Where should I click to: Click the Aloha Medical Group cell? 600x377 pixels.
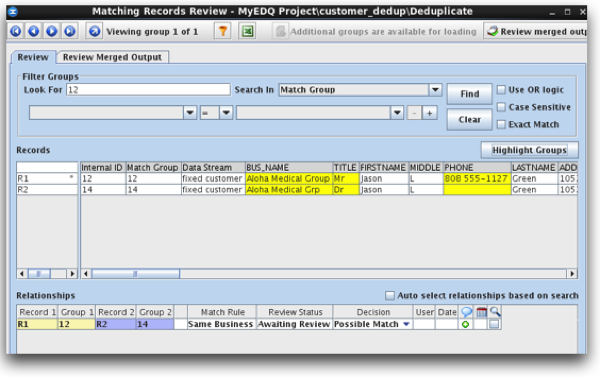pos(289,178)
